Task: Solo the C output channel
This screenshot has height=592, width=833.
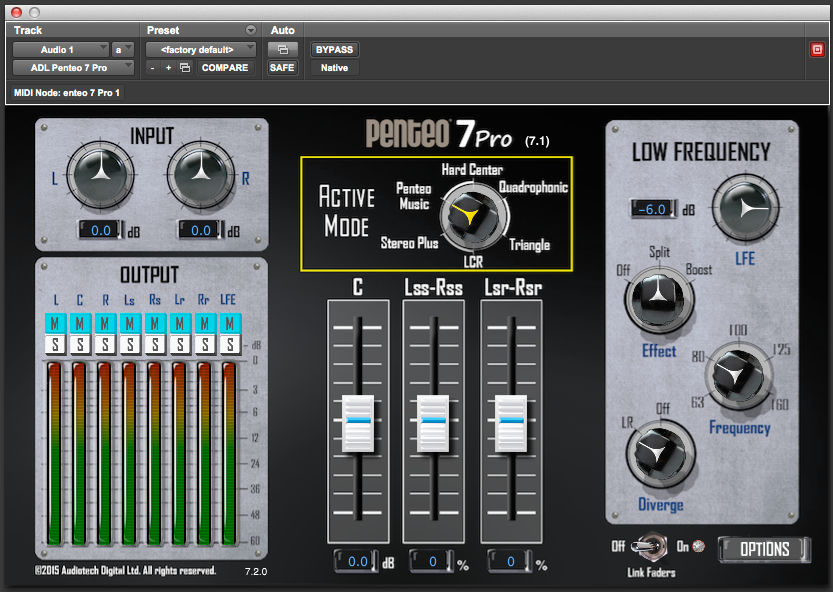Action: click(80, 344)
